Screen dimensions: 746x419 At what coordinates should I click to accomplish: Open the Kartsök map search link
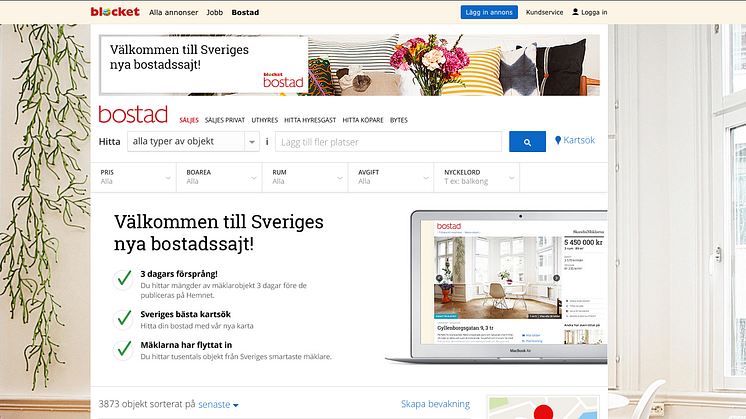pyautogui.click(x=579, y=140)
